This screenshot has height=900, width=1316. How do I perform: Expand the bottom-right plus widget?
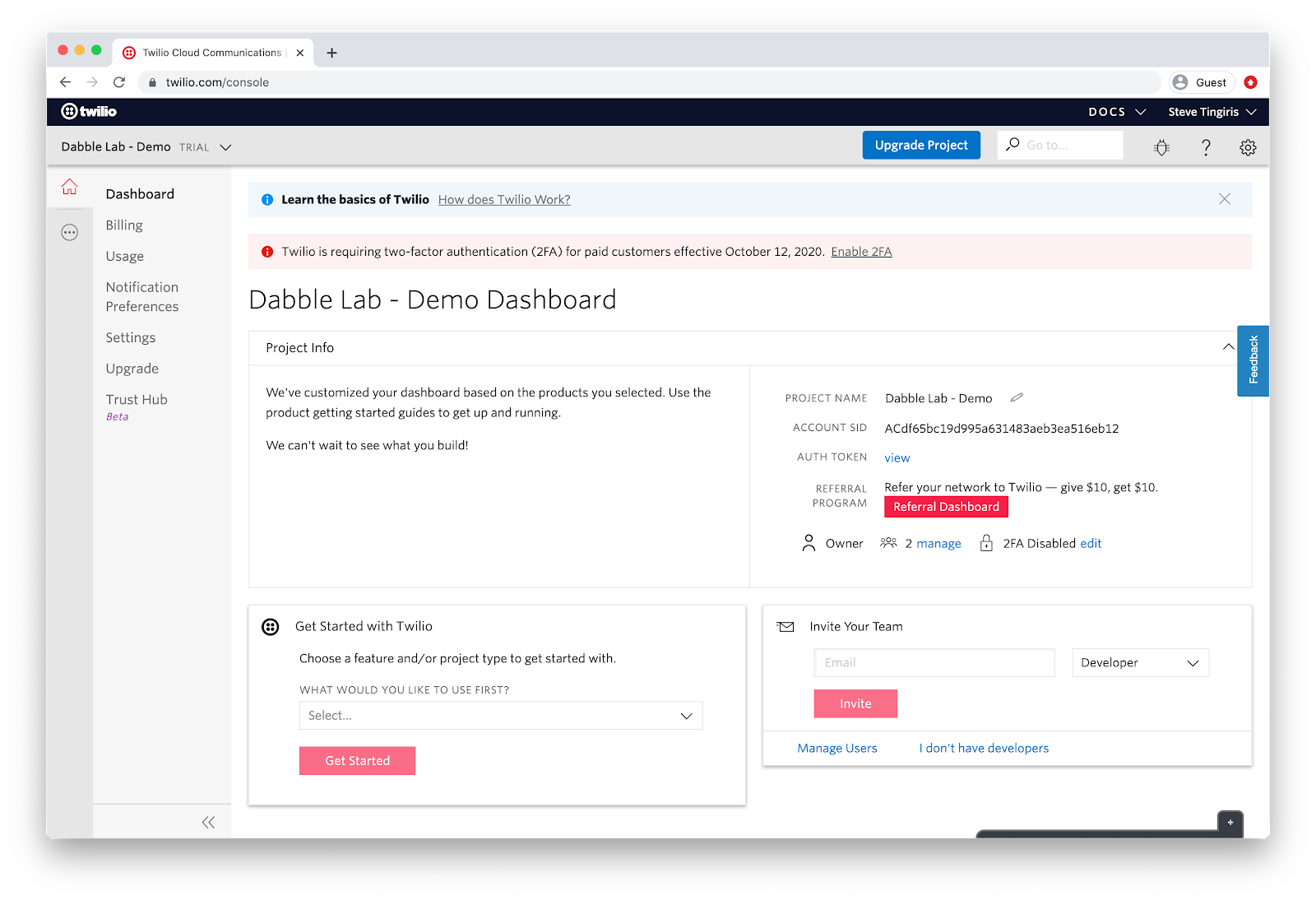[x=1230, y=823]
